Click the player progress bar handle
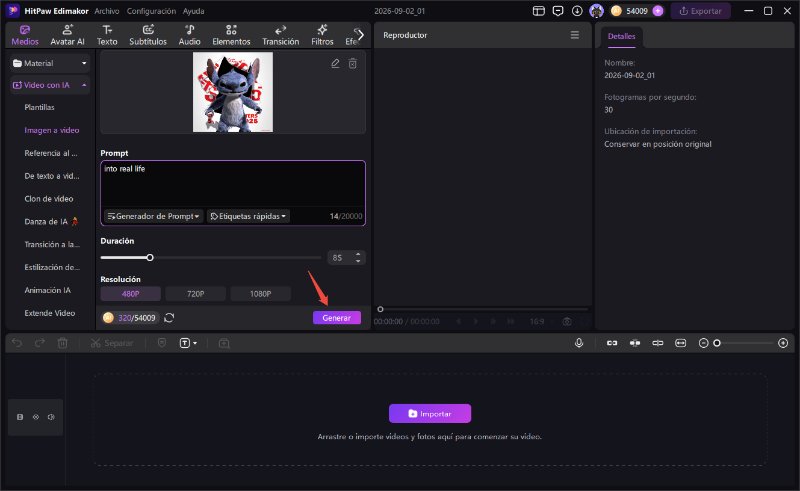 380,309
